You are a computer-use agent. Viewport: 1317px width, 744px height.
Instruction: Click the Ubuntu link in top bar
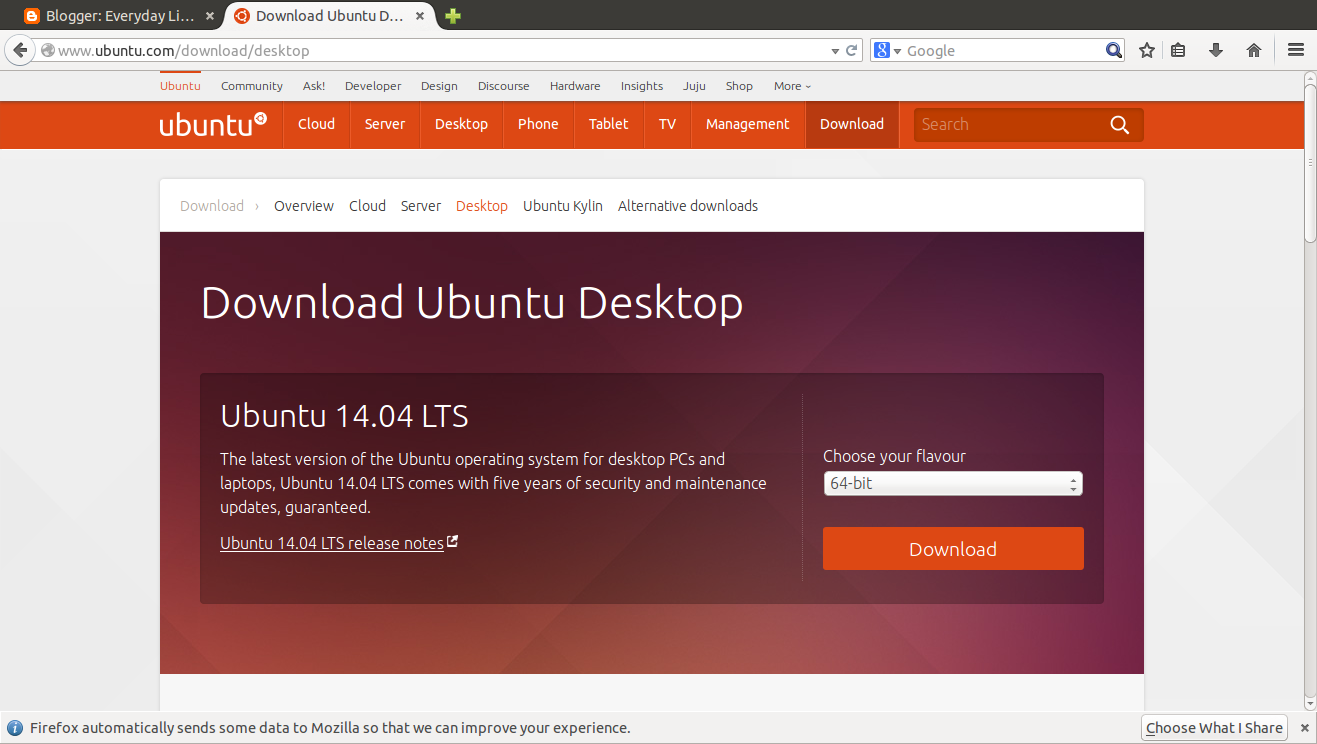point(180,86)
